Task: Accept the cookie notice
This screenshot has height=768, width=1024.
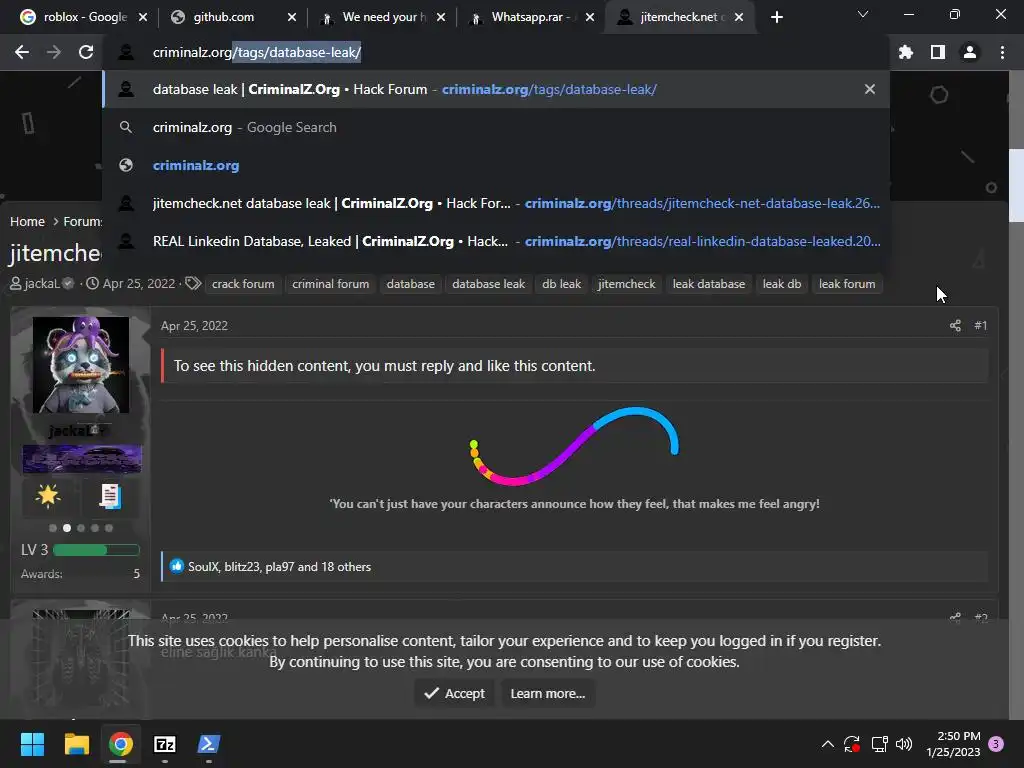Action: (x=454, y=694)
